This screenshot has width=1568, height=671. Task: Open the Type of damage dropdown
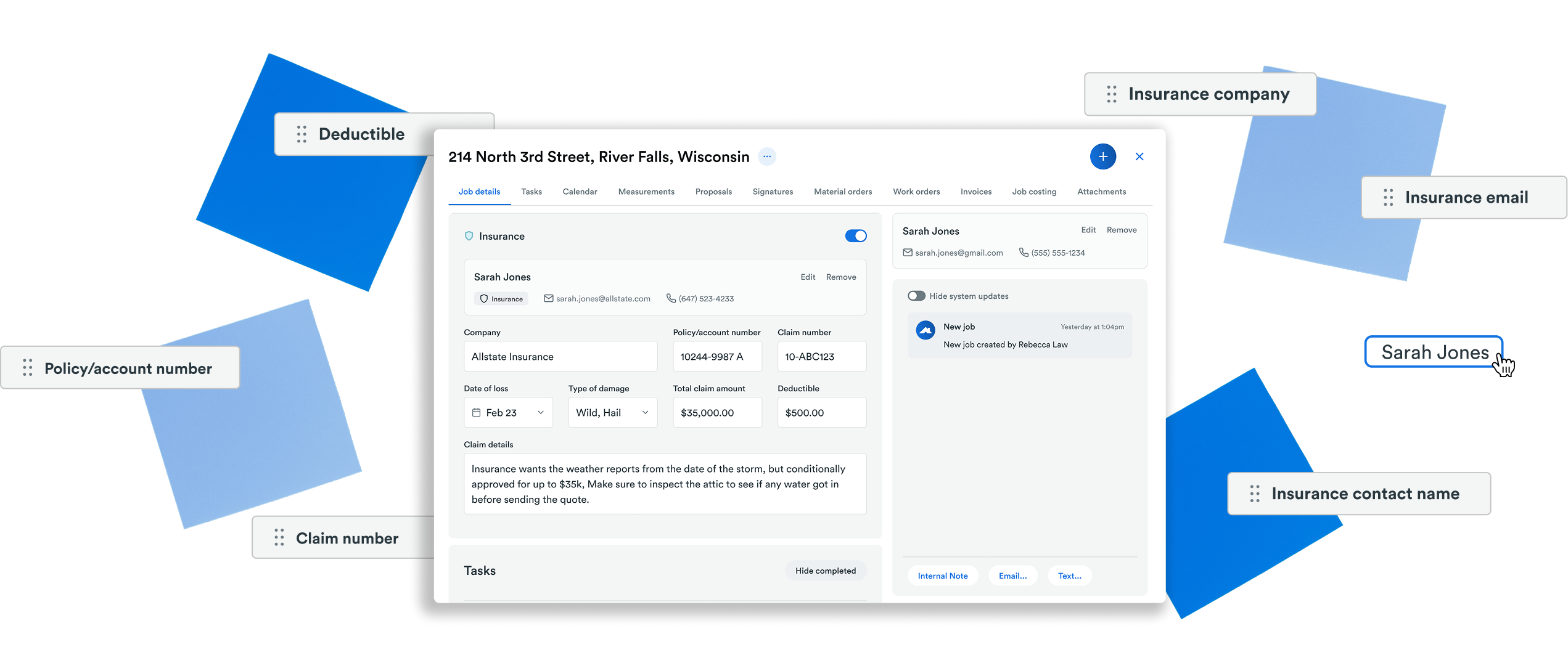[645, 413]
